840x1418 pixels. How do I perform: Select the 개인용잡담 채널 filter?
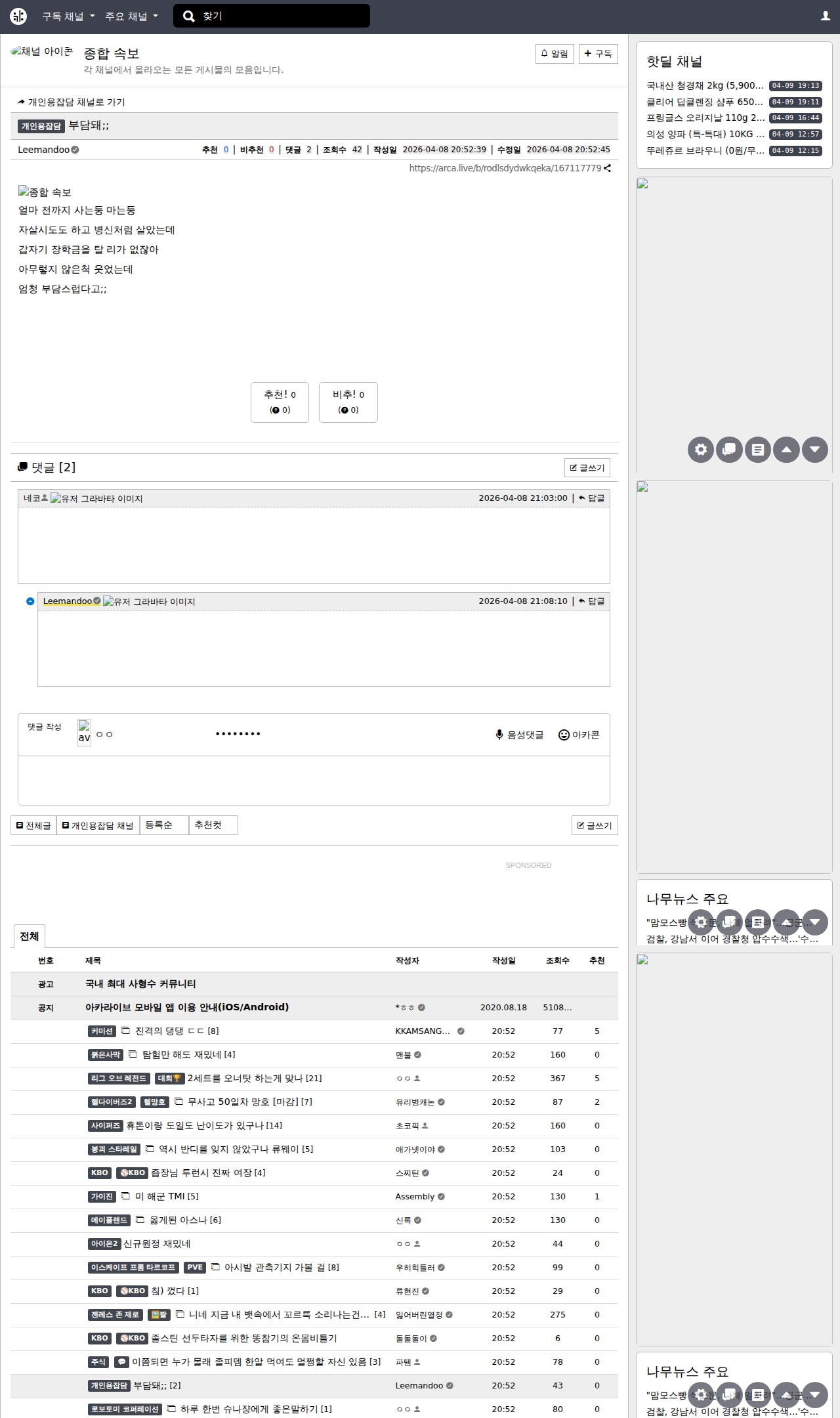tap(98, 825)
